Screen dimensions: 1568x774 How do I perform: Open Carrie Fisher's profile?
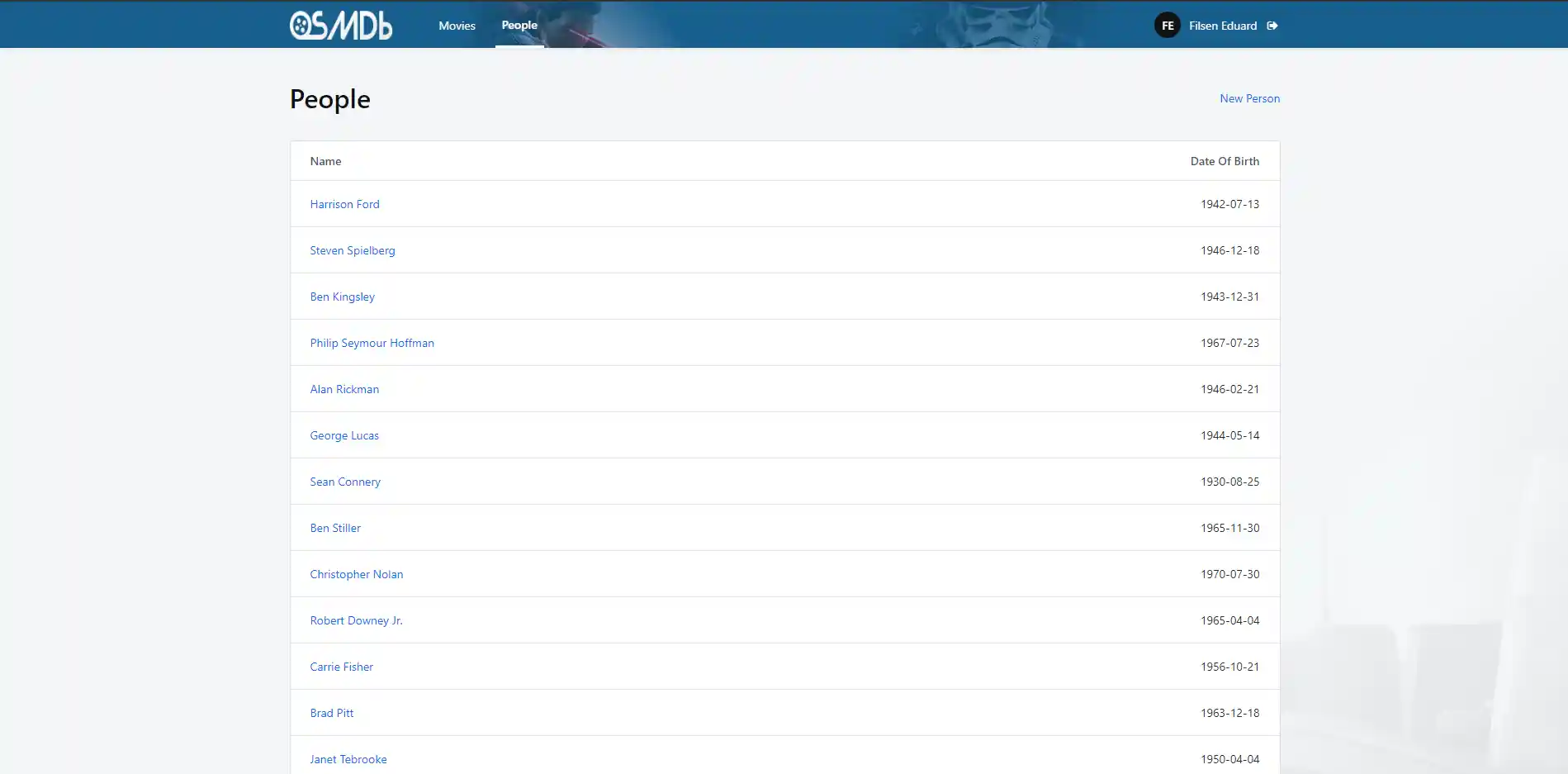[341, 667]
